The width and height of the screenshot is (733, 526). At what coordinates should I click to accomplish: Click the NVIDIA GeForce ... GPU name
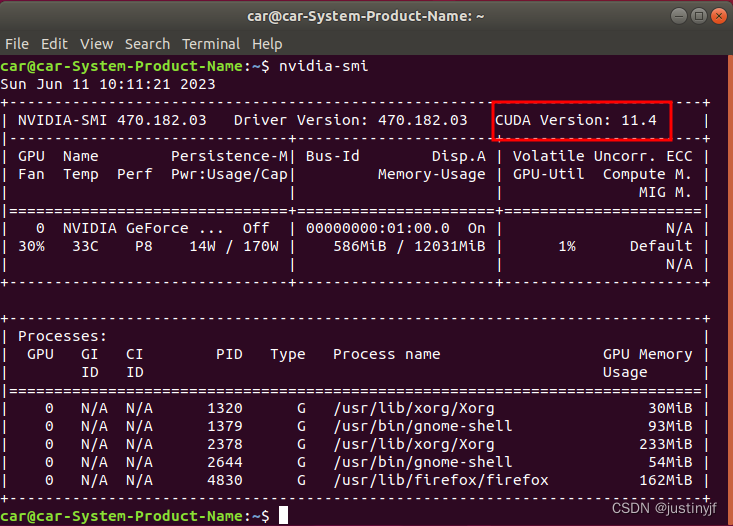click(143, 228)
